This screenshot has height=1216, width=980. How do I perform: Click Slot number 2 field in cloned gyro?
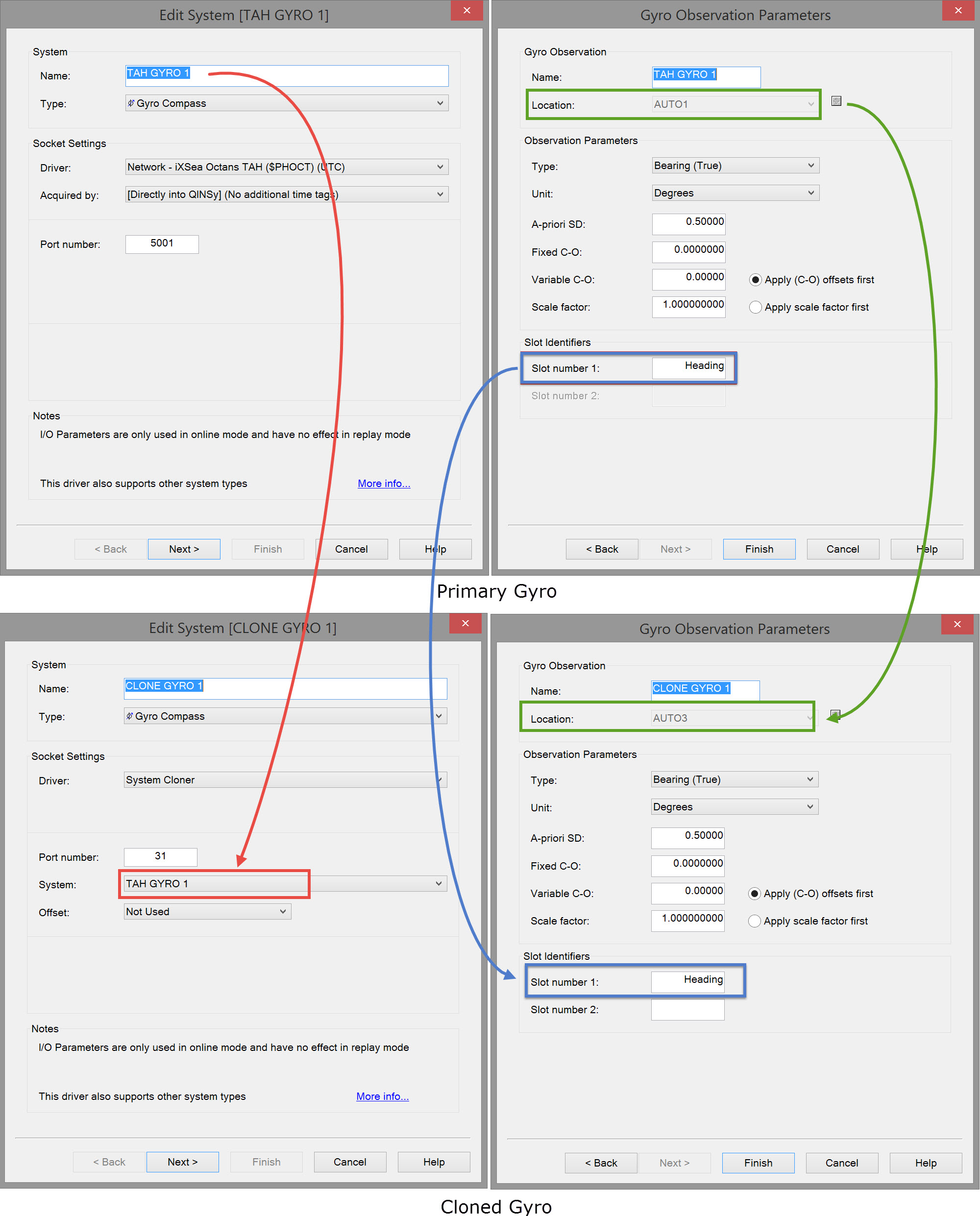point(687,1010)
